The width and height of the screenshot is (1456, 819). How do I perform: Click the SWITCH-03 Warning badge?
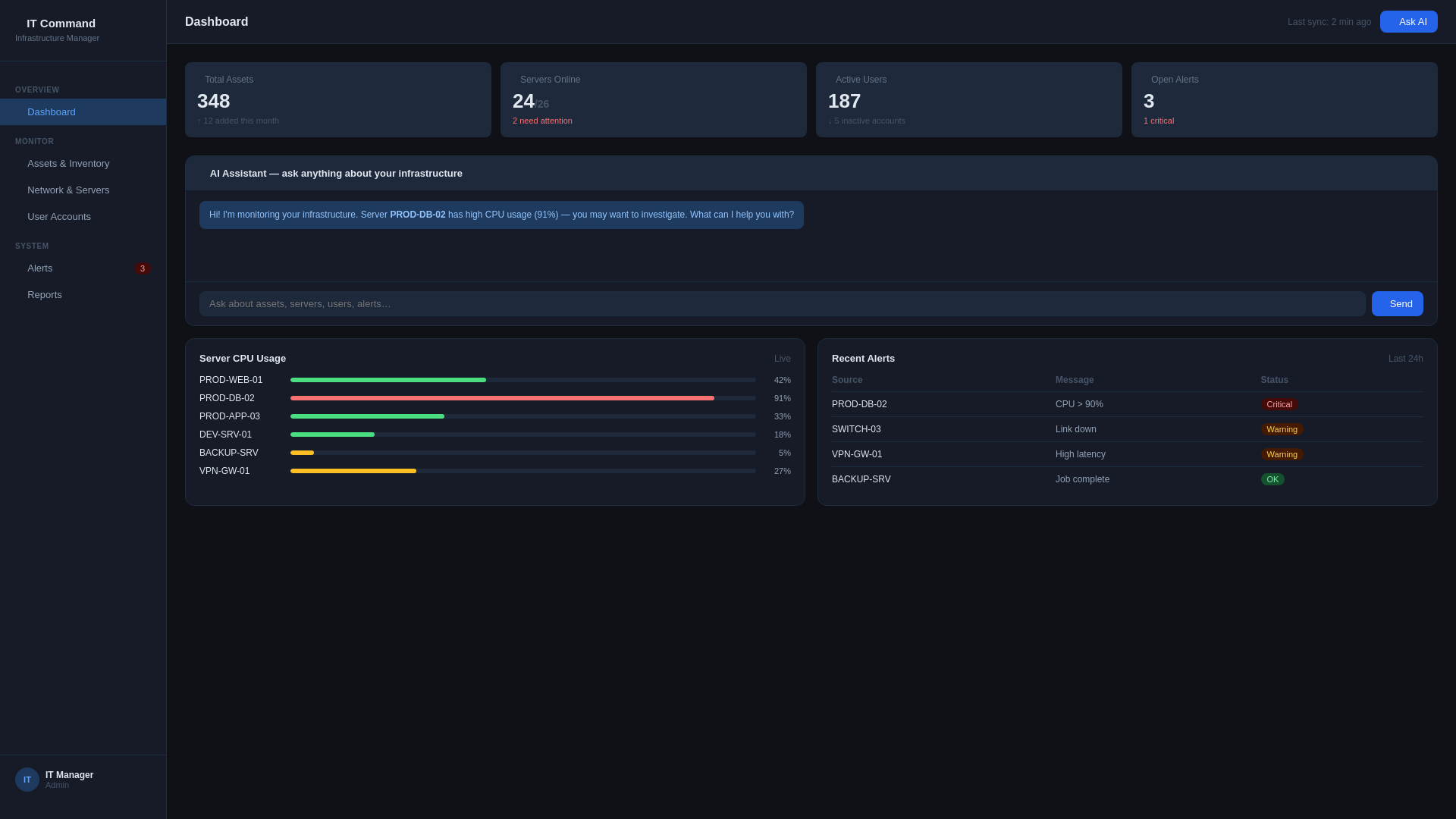pyautogui.click(x=1282, y=430)
